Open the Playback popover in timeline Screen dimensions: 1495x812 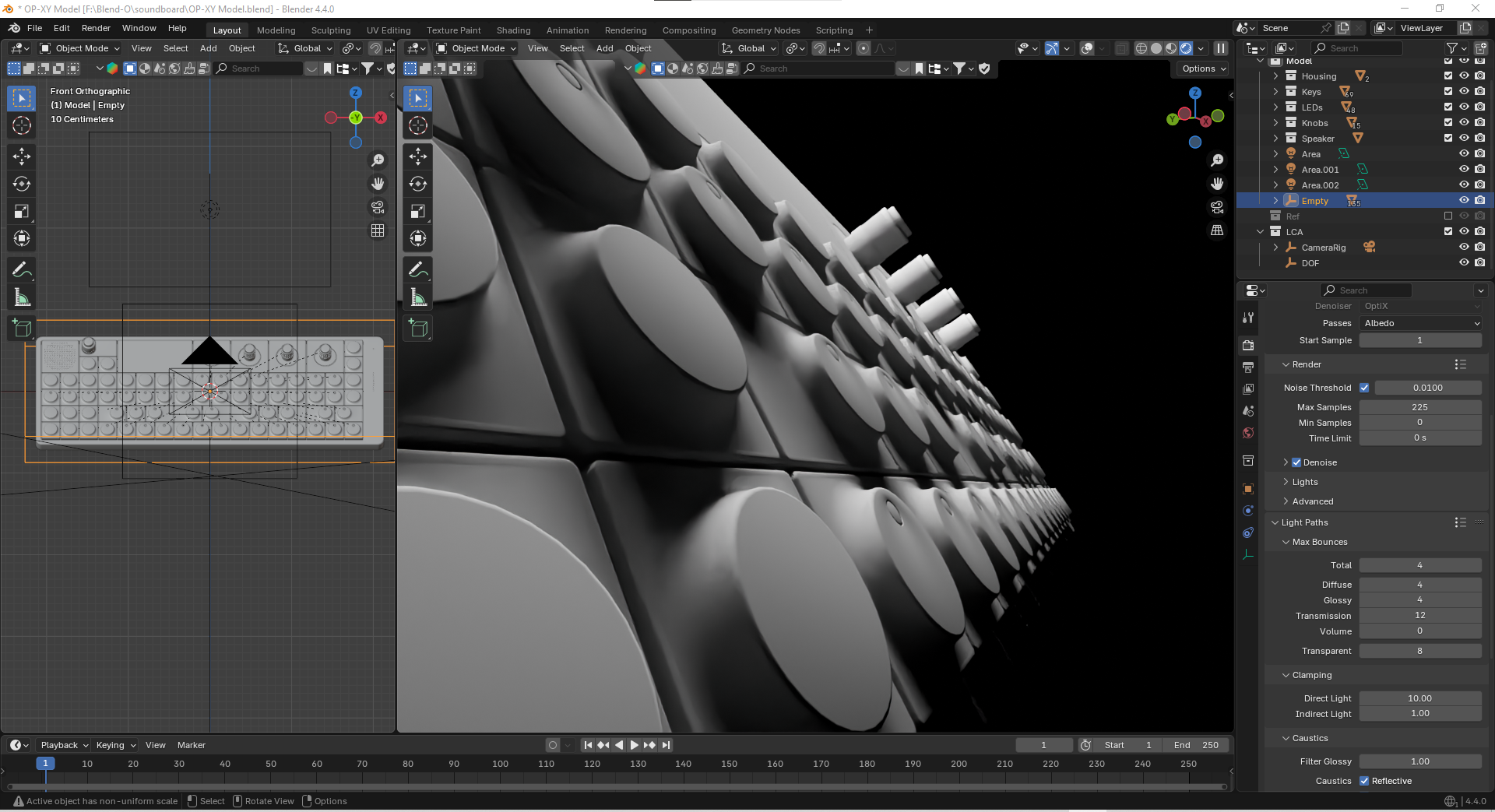click(64, 745)
